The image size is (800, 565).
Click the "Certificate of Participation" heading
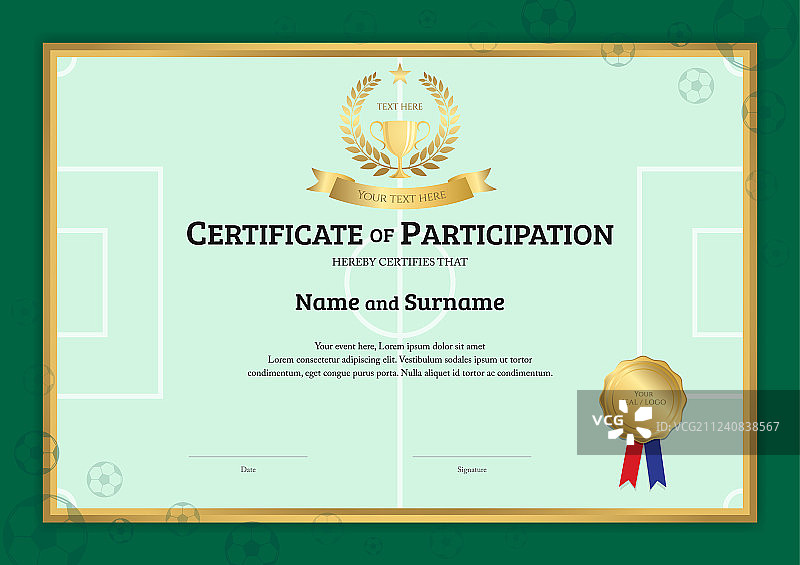tap(400, 235)
